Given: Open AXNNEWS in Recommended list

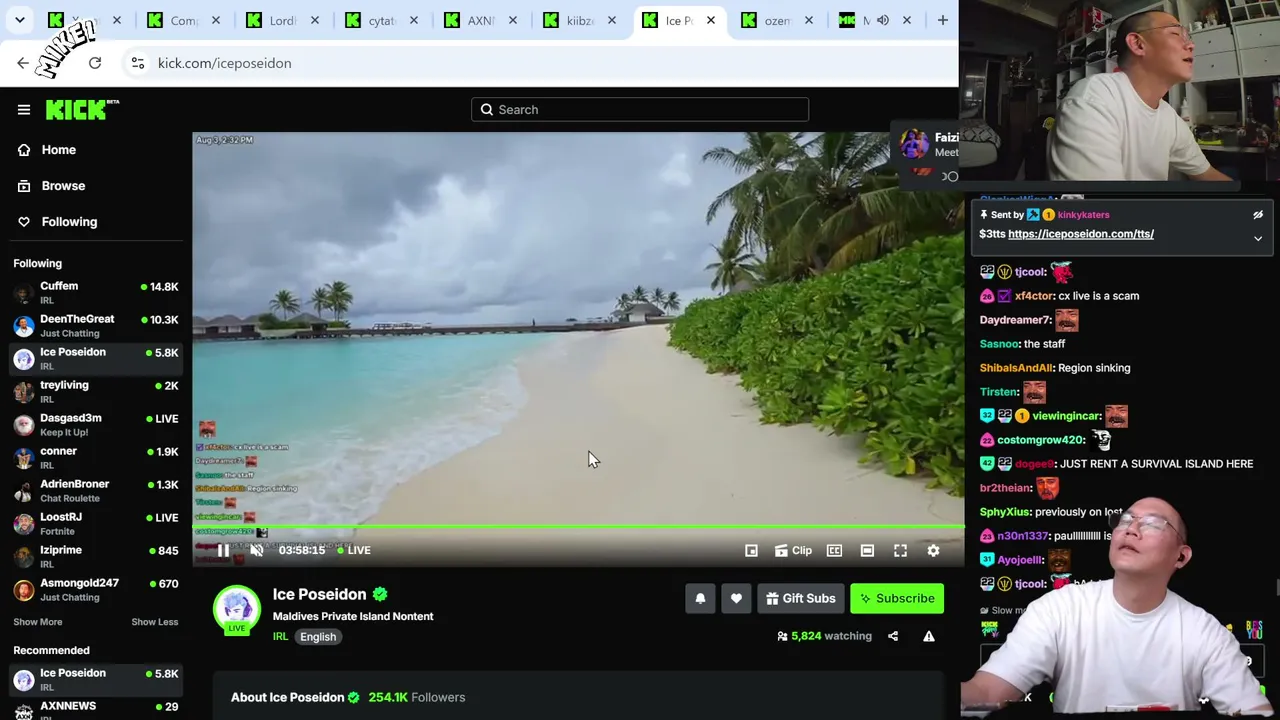Looking at the screenshot, I should tap(96, 711).
